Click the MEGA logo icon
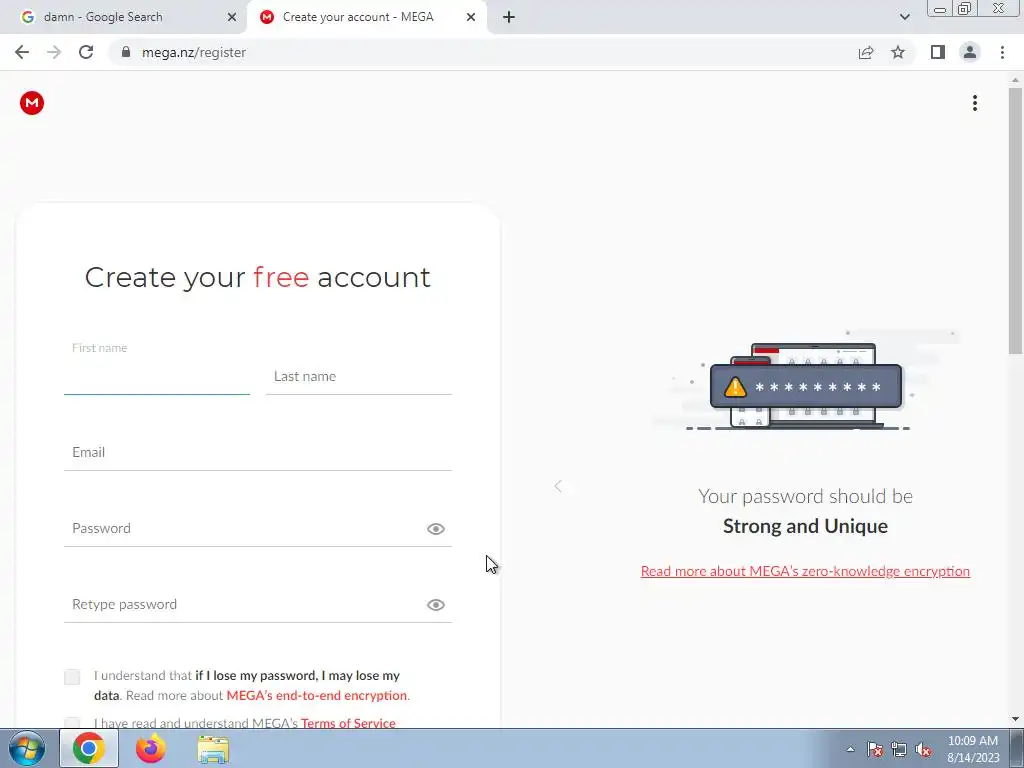The width and height of the screenshot is (1024, 768). pyautogui.click(x=31, y=103)
